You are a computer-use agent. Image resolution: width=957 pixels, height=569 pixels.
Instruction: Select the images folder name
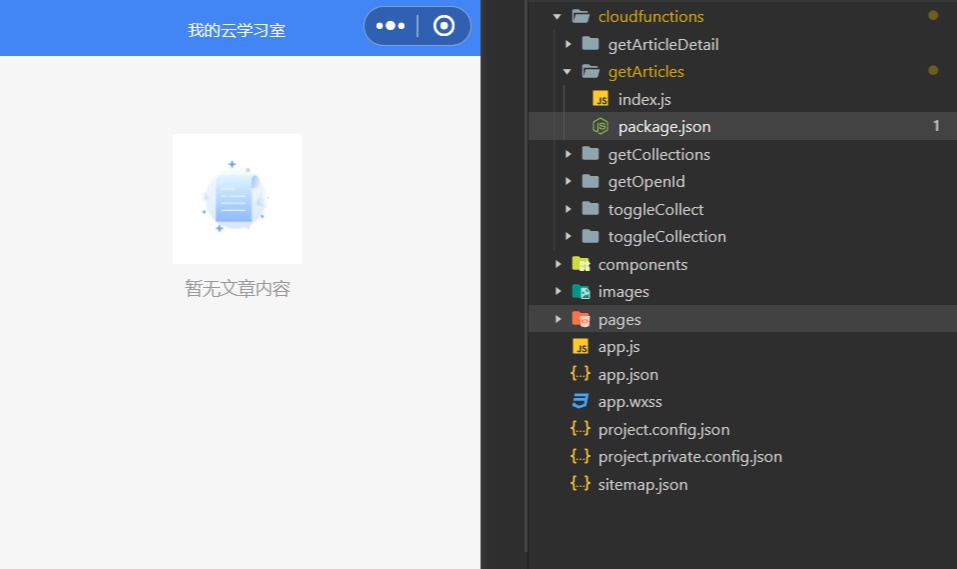click(x=624, y=292)
